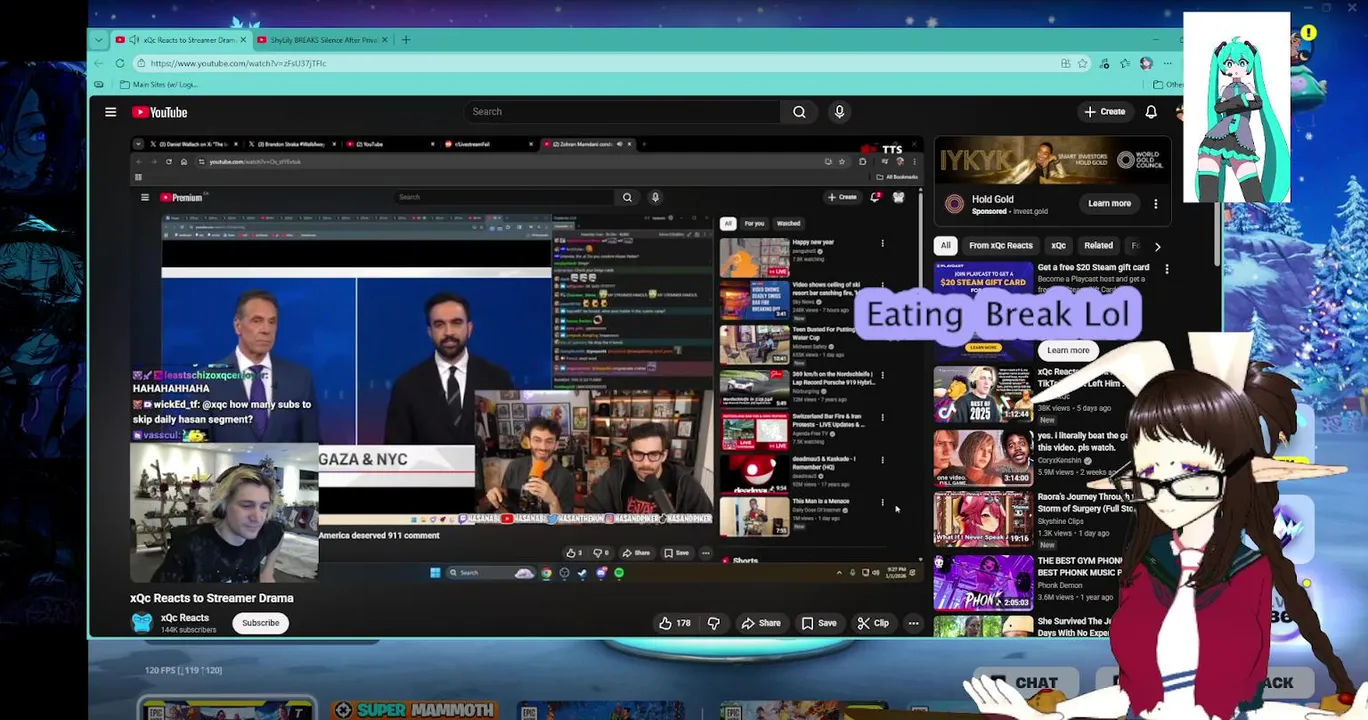Screen dimensions: 1368x720
Task: Click the split-screen icon left of the bookmark star
Action: (x=1065, y=63)
